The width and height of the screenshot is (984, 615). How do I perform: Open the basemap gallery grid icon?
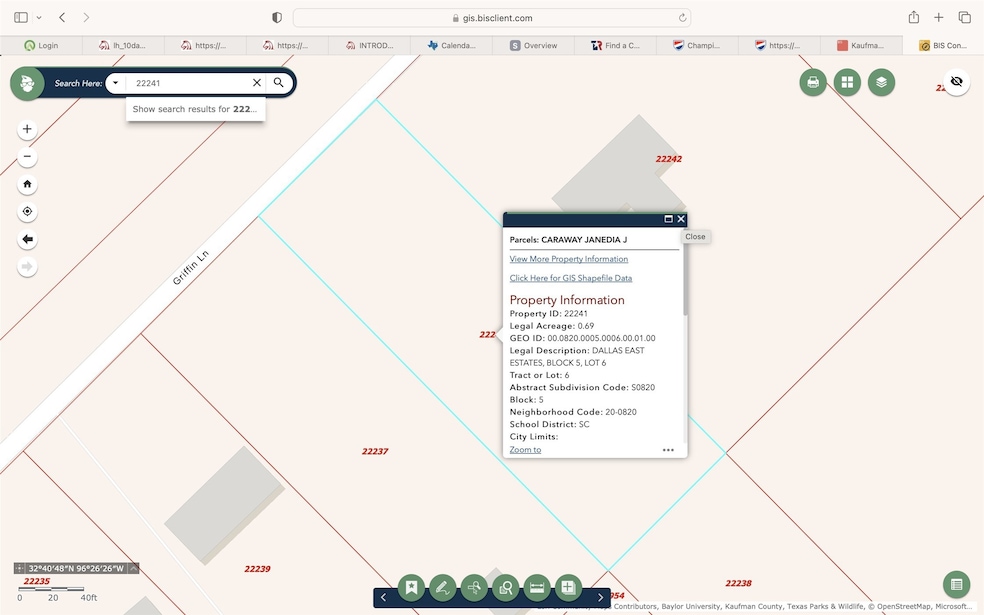(847, 83)
